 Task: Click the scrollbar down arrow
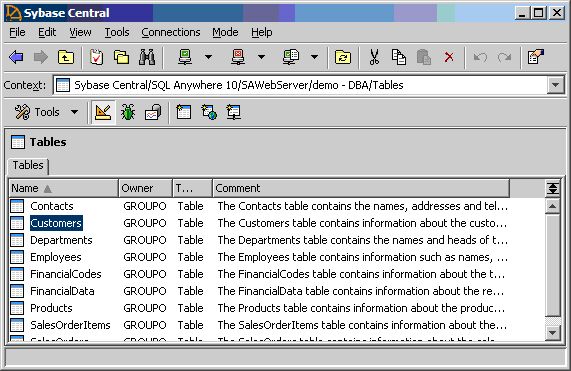click(x=553, y=332)
